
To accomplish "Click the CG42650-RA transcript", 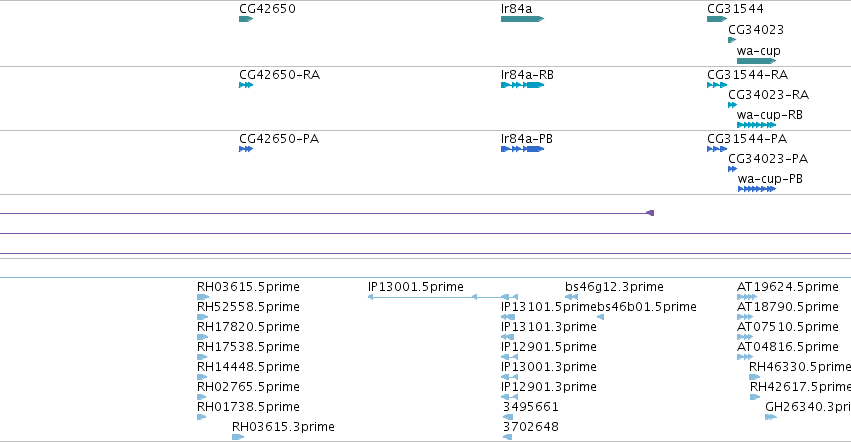I will (246, 85).
